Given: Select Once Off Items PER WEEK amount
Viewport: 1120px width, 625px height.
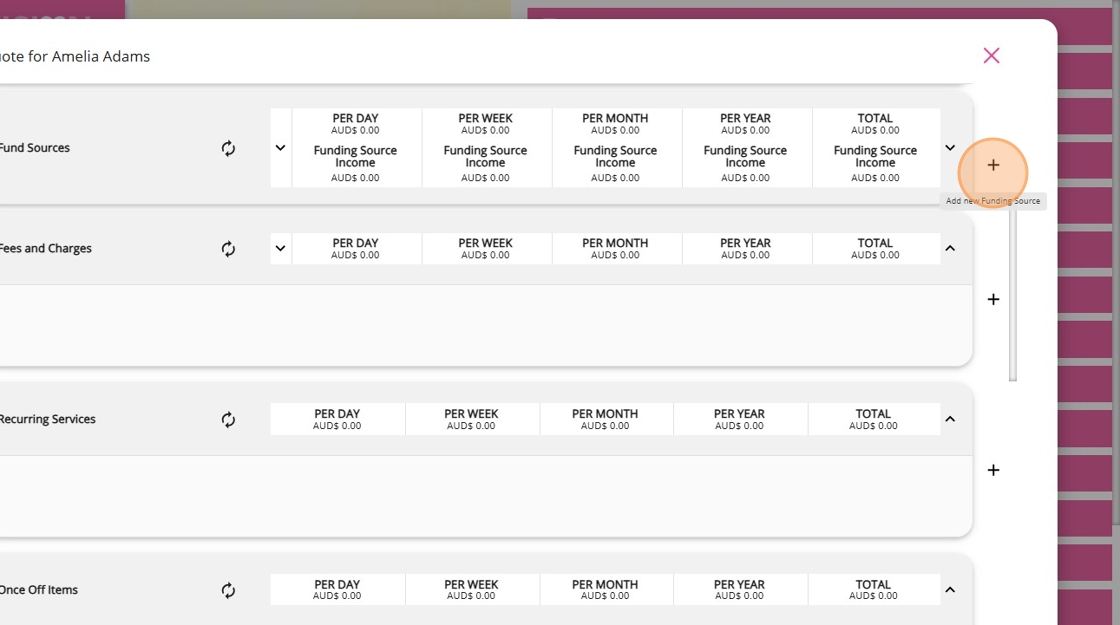Looking at the screenshot, I should click(x=471, y=596).
